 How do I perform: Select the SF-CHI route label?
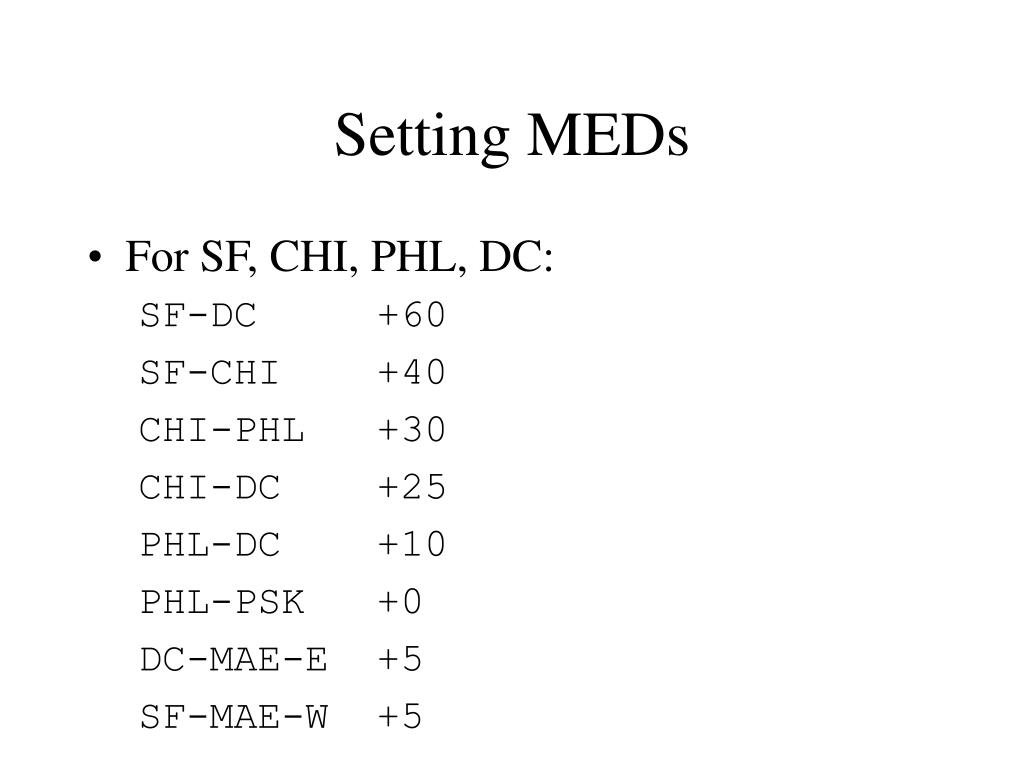(210, 373)
